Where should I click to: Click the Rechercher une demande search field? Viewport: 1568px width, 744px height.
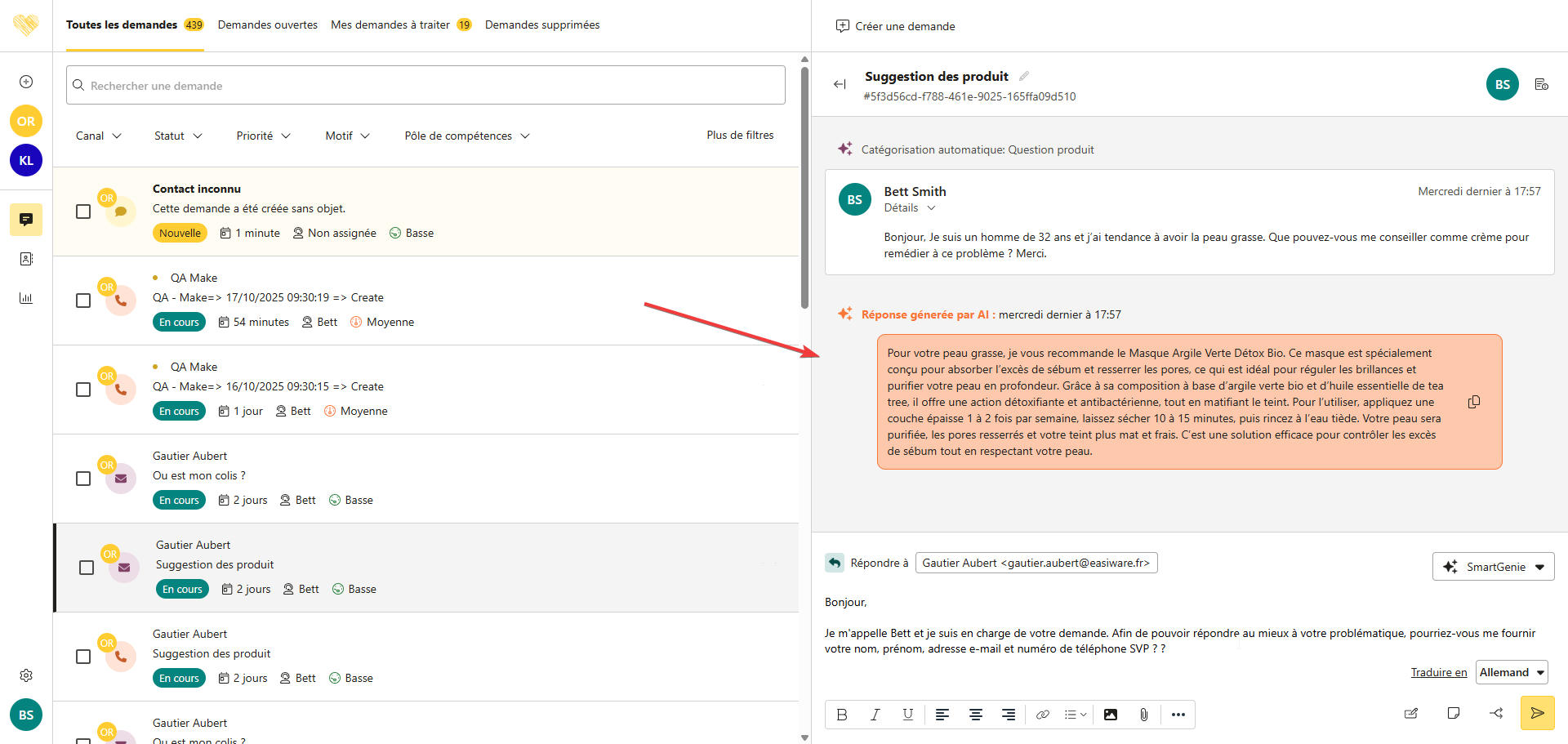pos(425,86)
